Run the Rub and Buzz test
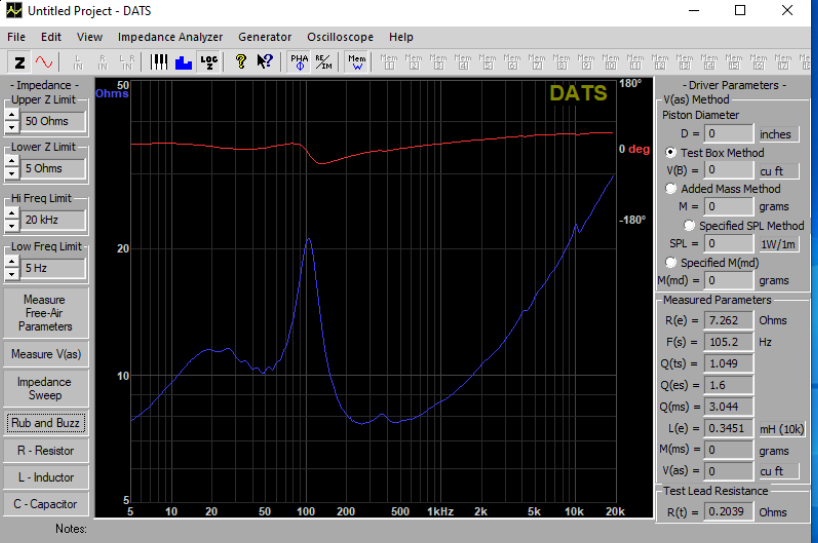Screen dimensions: 818x543 point(46,423)
